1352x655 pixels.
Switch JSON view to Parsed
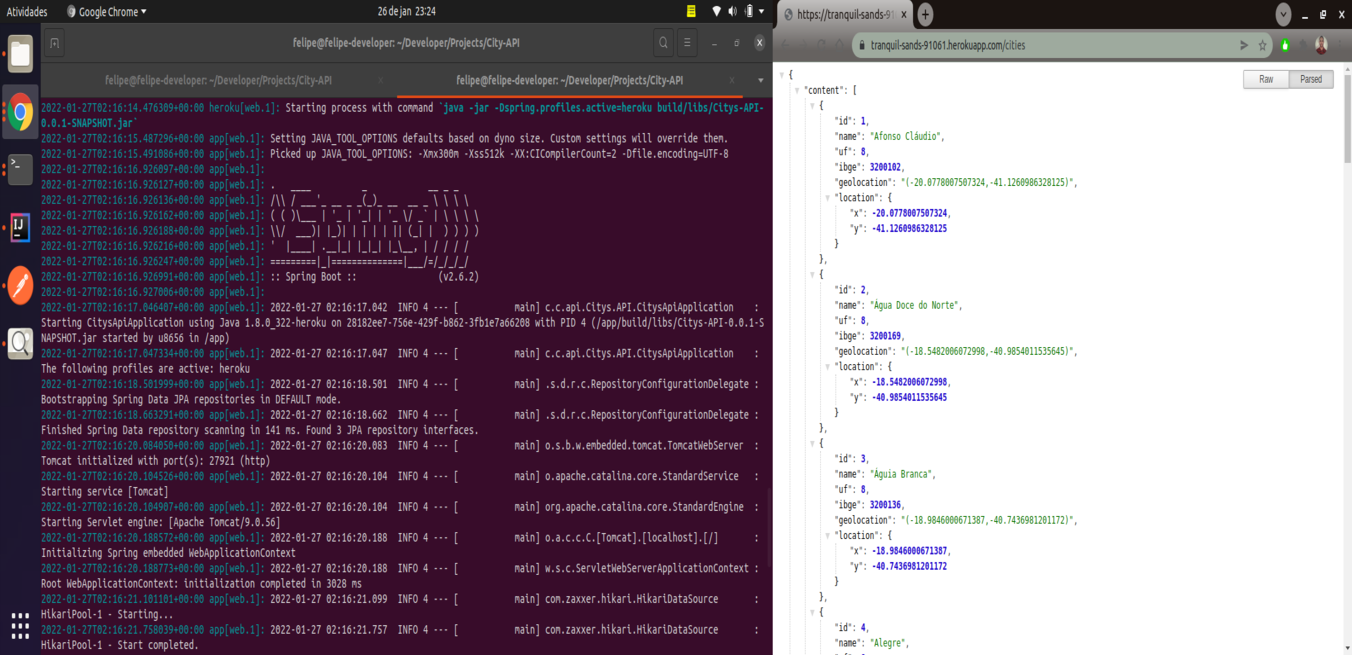tap(1311, 79)
